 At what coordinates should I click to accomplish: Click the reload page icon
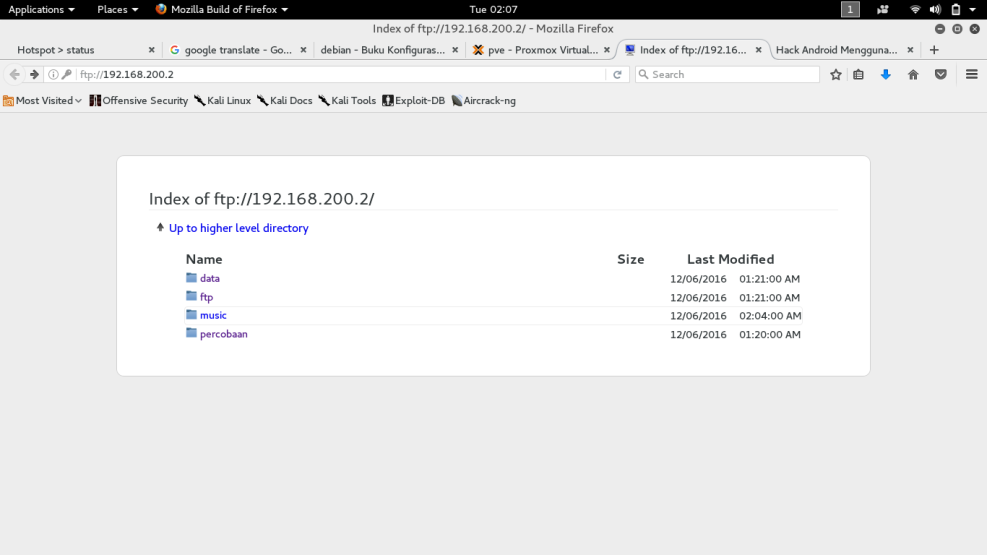pos(618,75)
